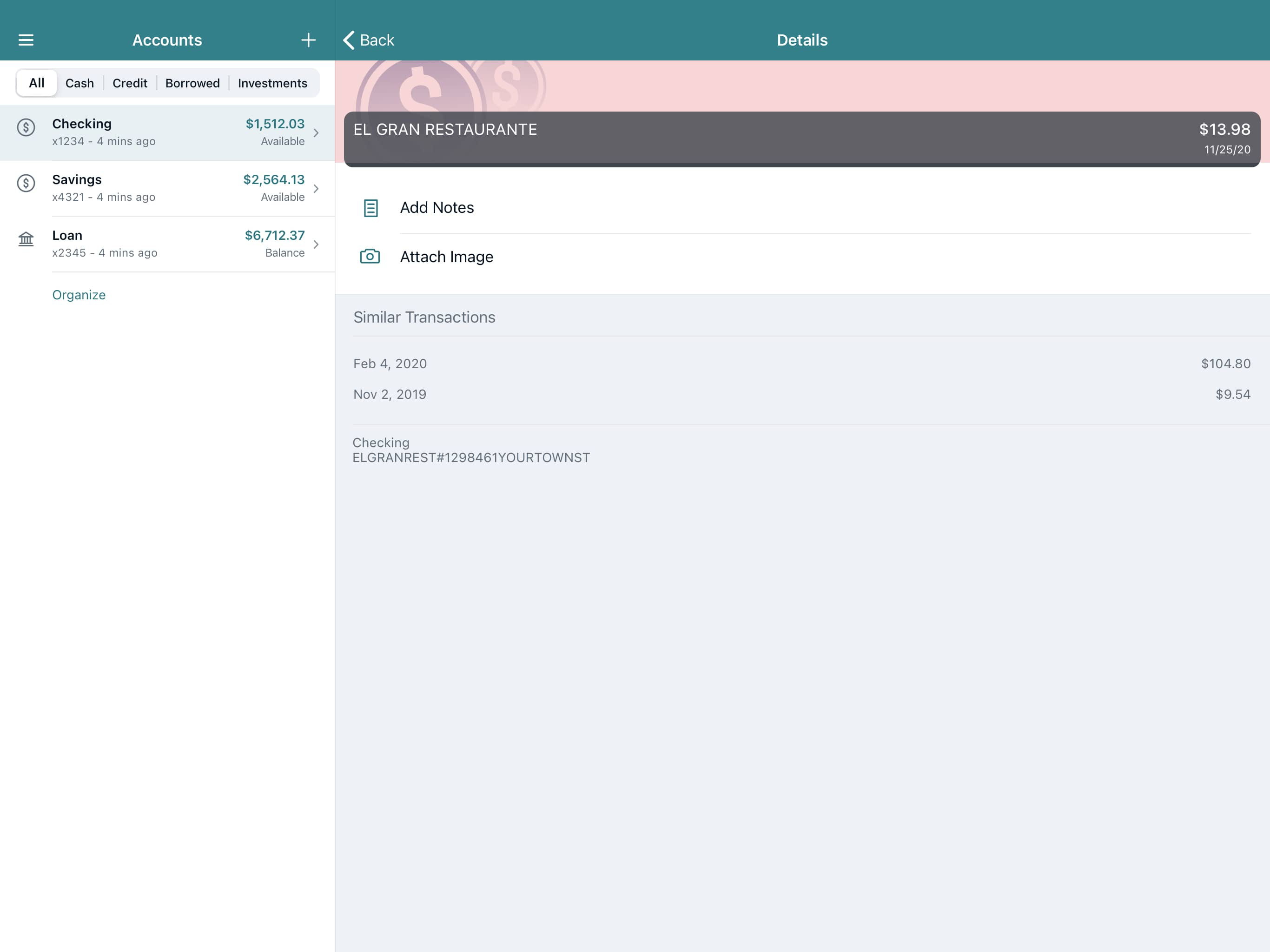Click the Savings account dollar icon
This screenshot has height=952, width=1270.
(x=26, y=183)
